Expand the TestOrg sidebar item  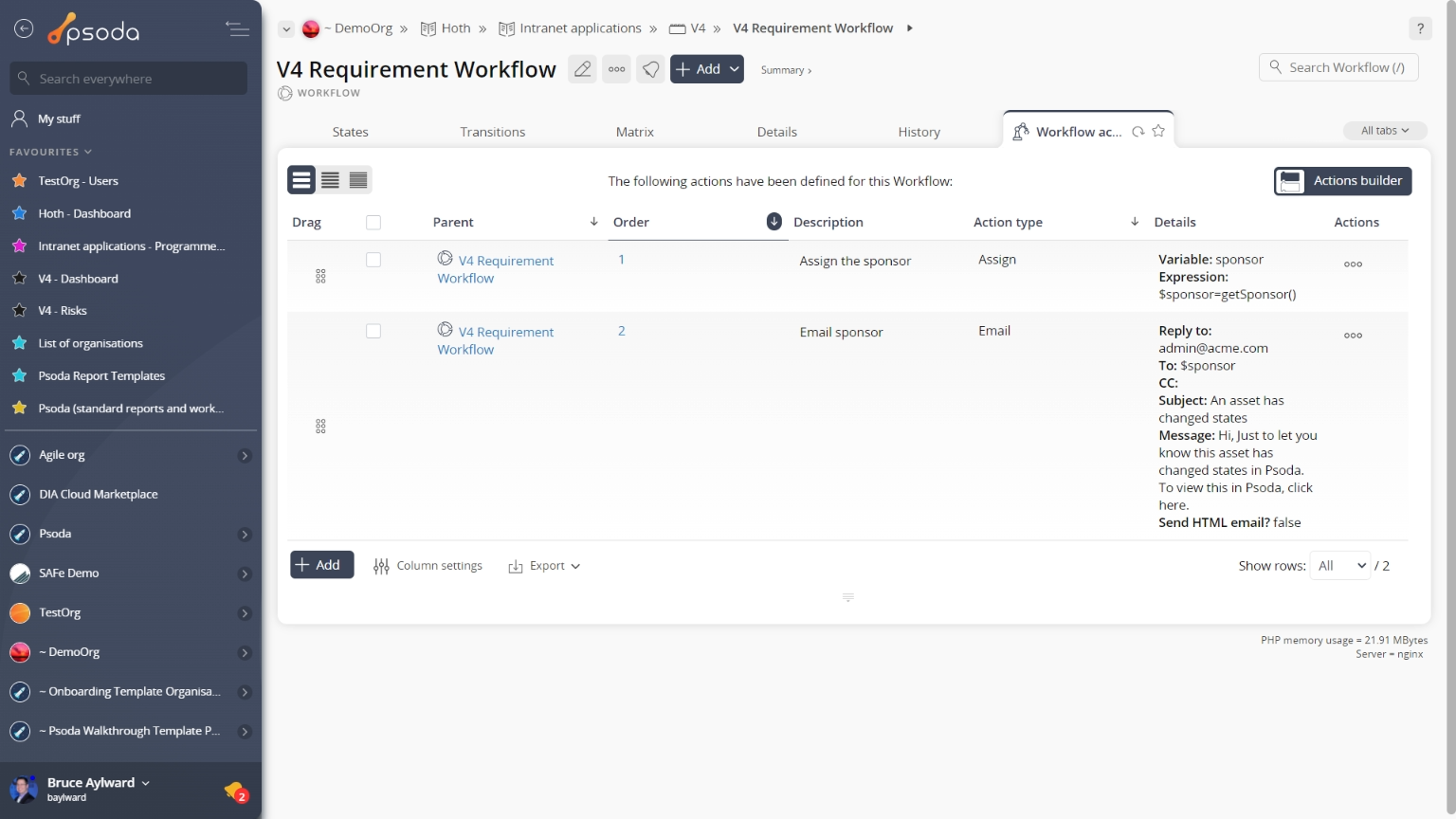pos(245,613)
